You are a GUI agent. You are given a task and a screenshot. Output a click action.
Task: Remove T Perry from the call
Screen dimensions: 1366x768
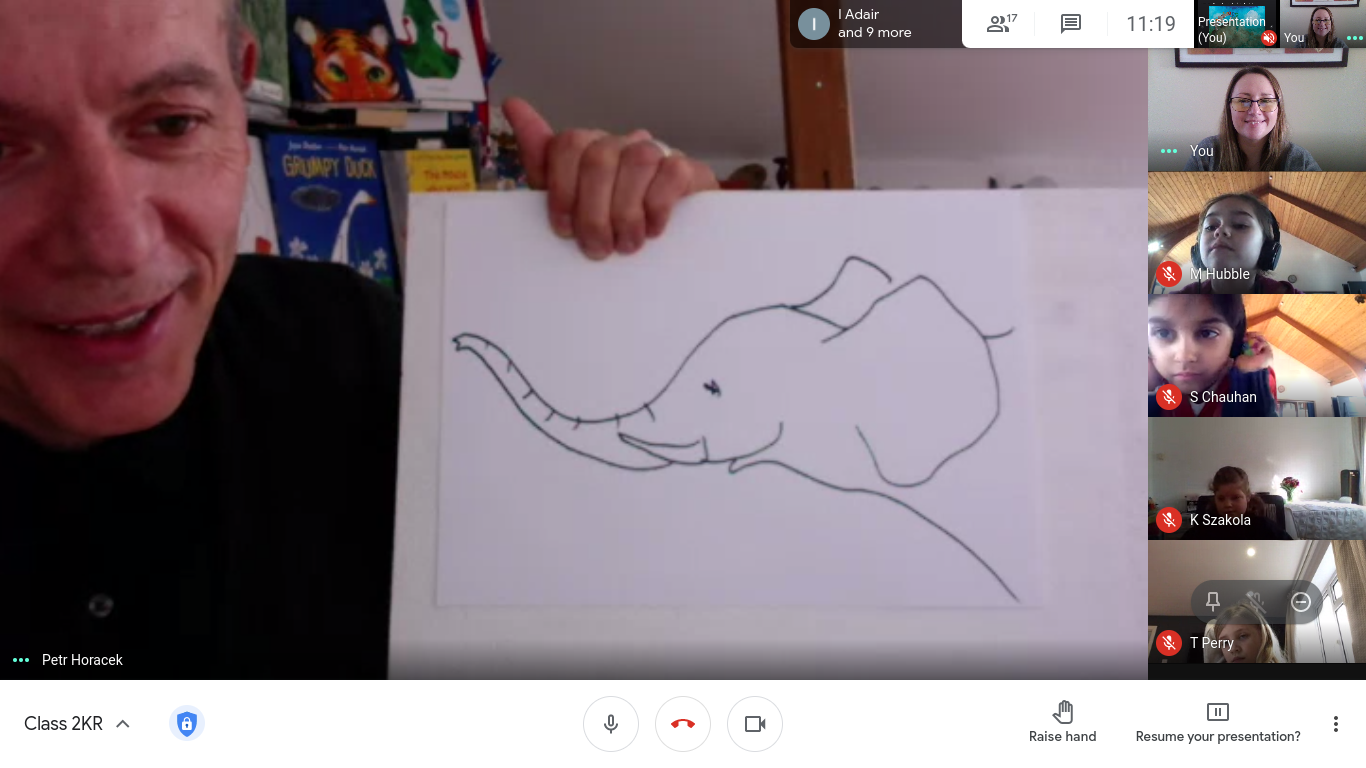click(1301, 602)
